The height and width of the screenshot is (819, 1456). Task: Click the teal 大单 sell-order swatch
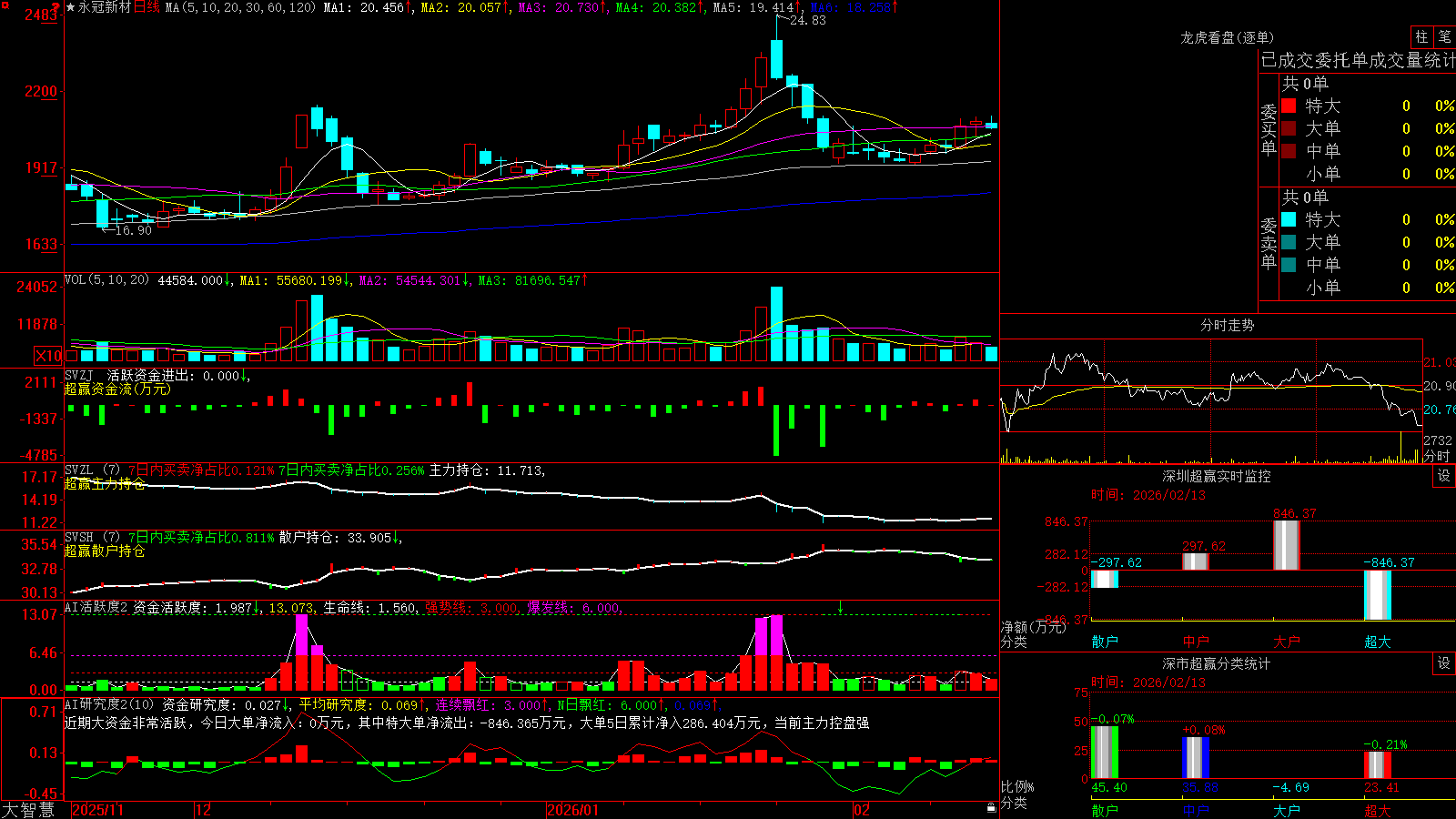(x=1289, y=242)
